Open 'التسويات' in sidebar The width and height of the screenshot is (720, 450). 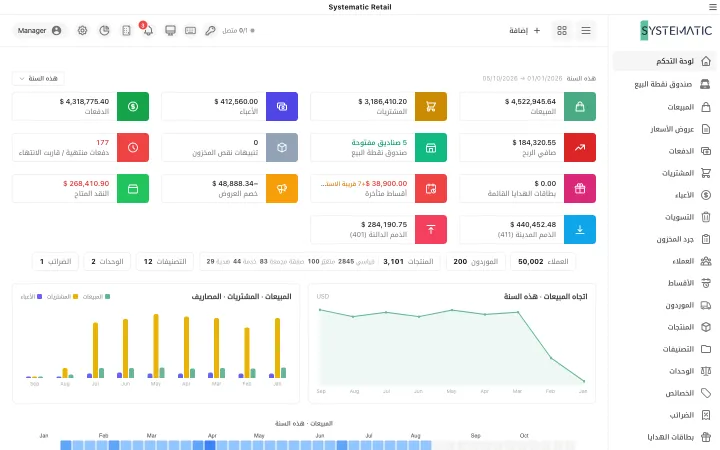664,217
